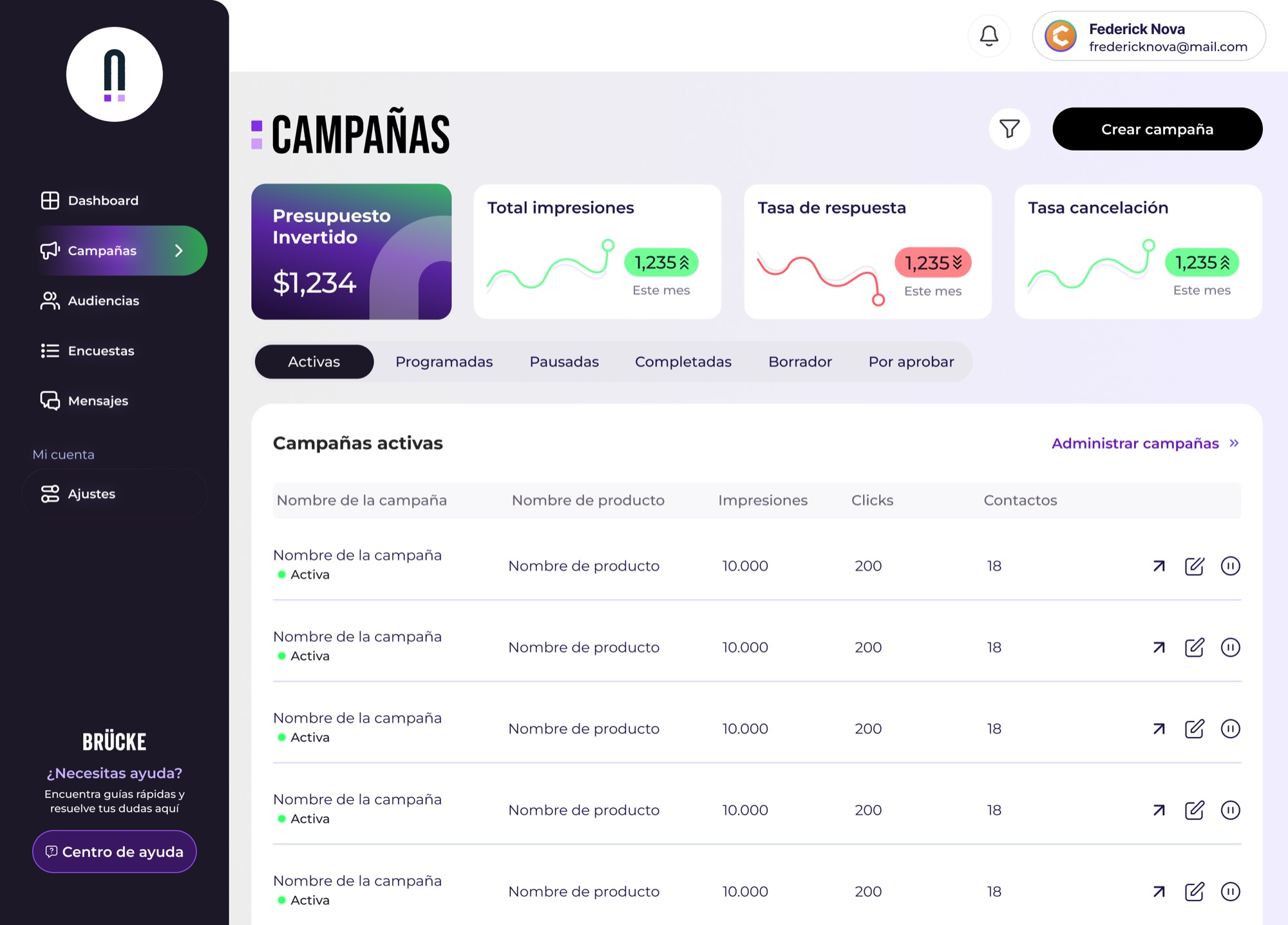Switch to the Completadas tab
Image resolution: width=1288 pixels, height=925 pixels.
[683, 362]
